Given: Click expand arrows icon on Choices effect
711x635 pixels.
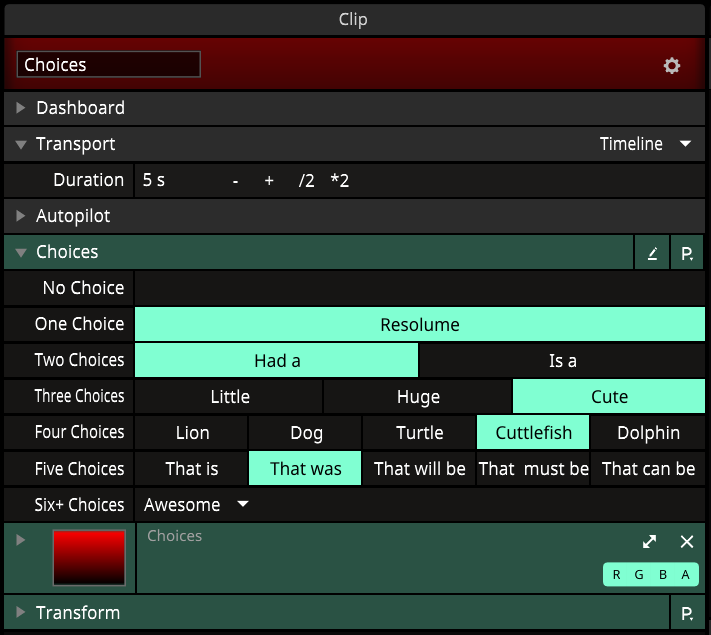Looking at the screenshot, I should (649, 541).
